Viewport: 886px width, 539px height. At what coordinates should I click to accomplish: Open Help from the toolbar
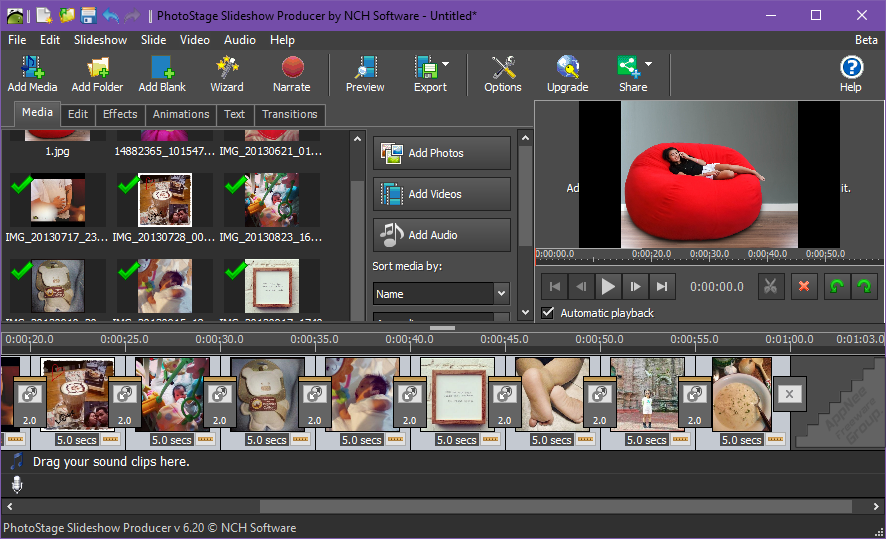(x=851, y=73)
